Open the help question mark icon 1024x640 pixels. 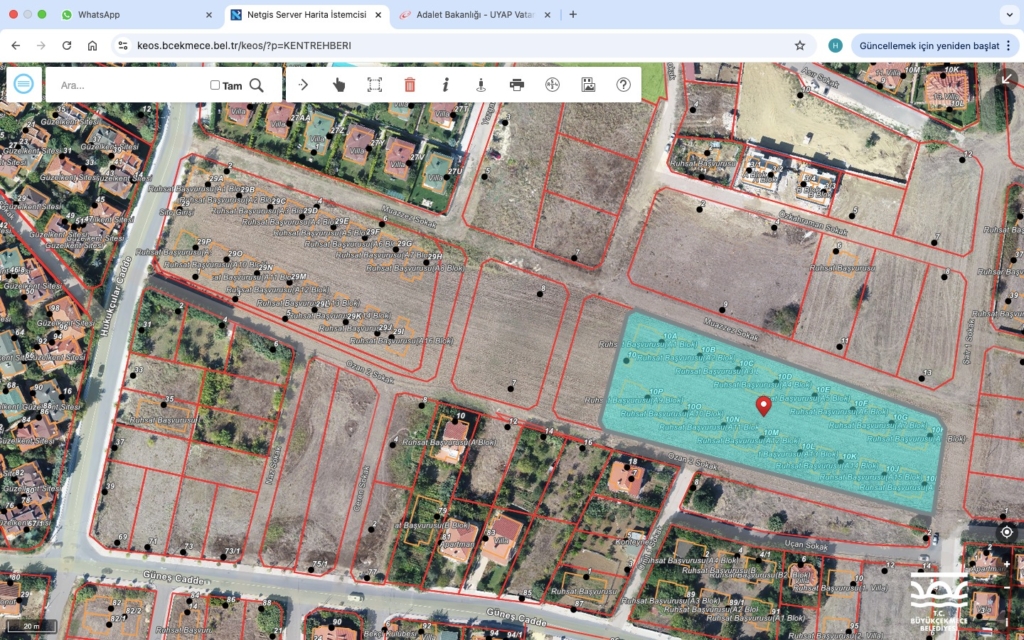click(x=624, y=85)
